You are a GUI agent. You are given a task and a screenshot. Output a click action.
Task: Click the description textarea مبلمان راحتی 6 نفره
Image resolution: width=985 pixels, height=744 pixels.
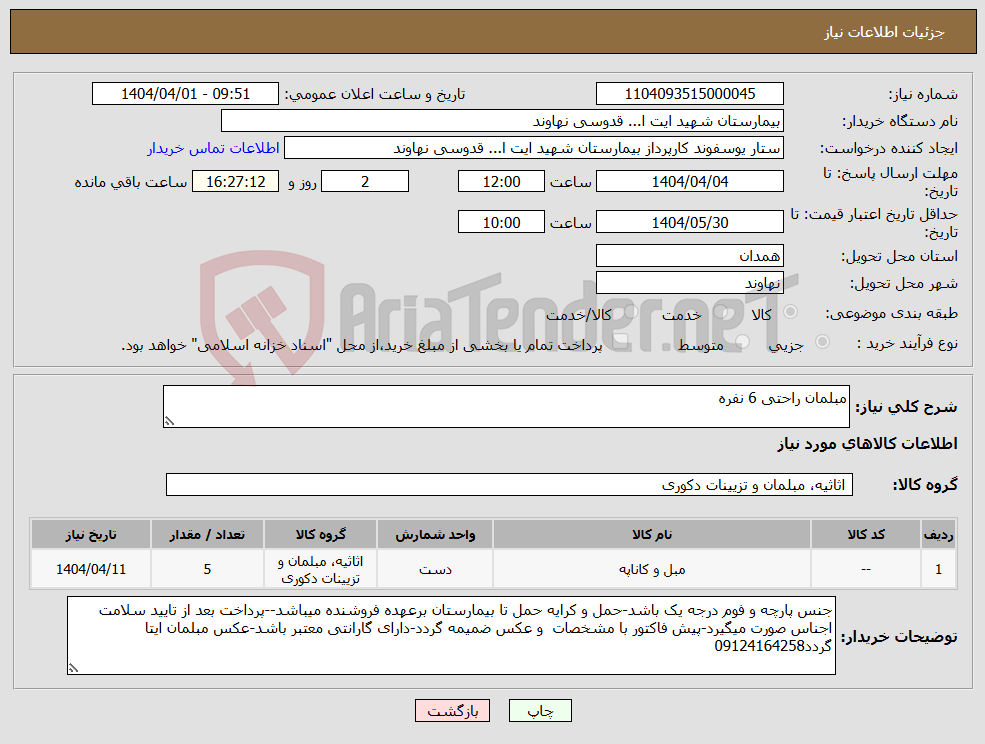pyautogui.click(x=506, y=407)
